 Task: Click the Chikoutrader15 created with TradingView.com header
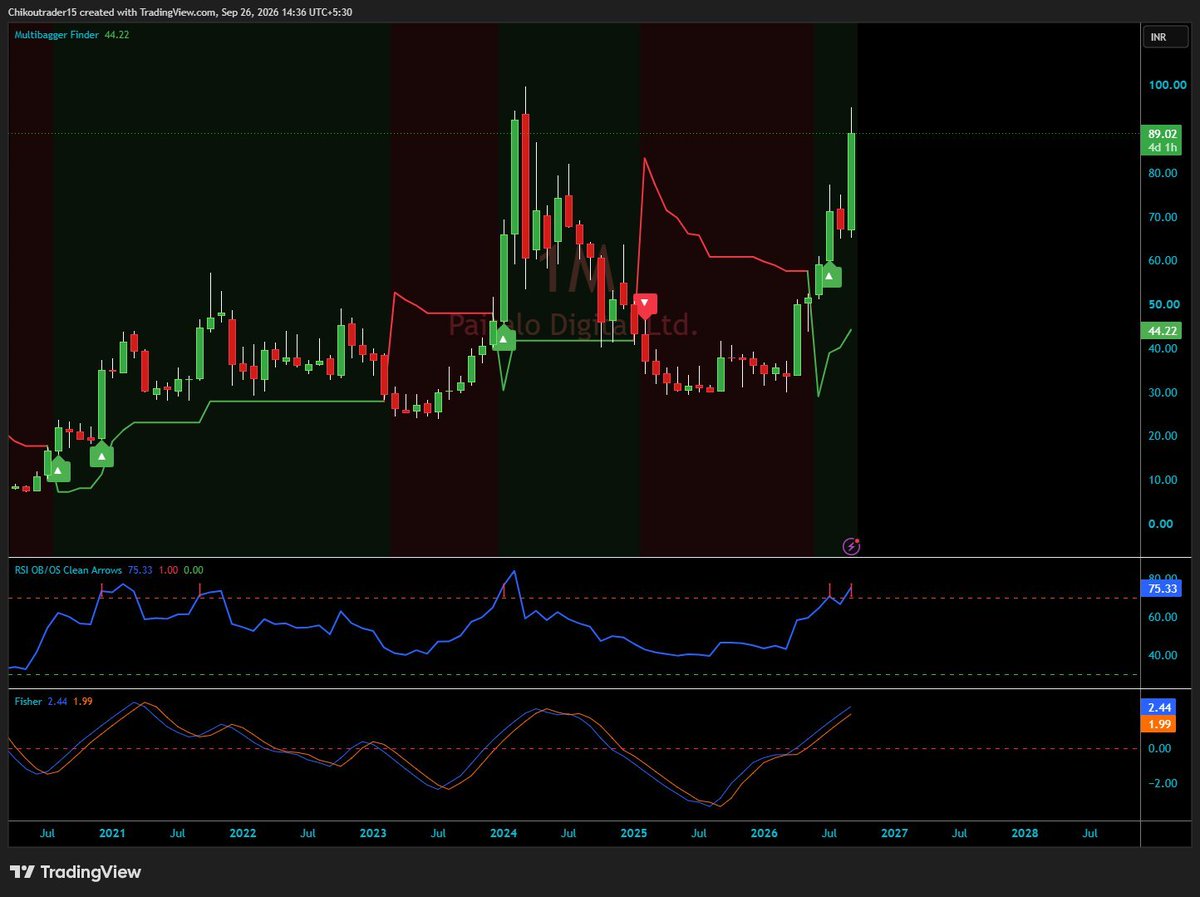(x=182, y=12)
